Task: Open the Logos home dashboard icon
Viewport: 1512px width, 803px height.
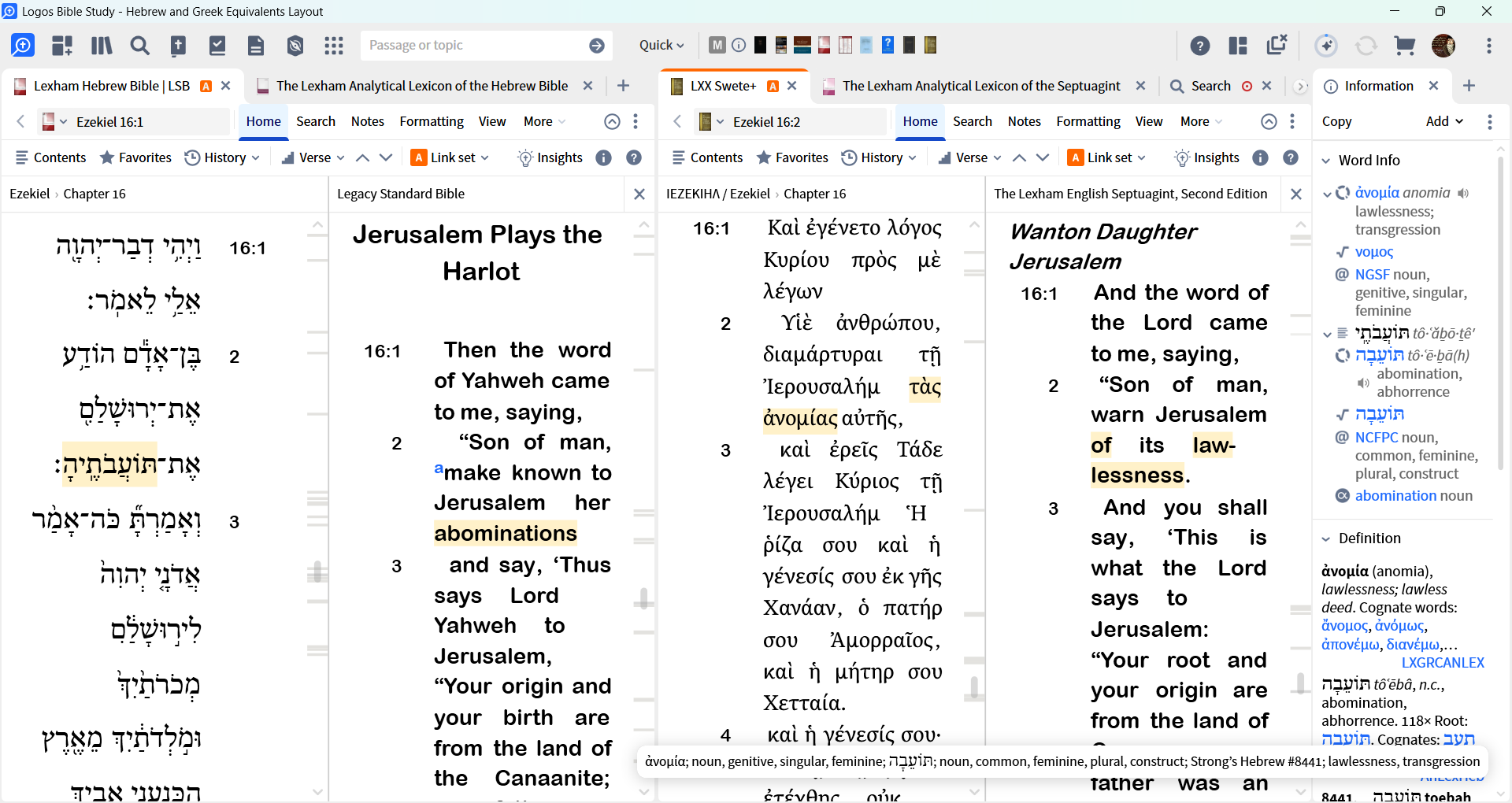Action: click(23, 46)
